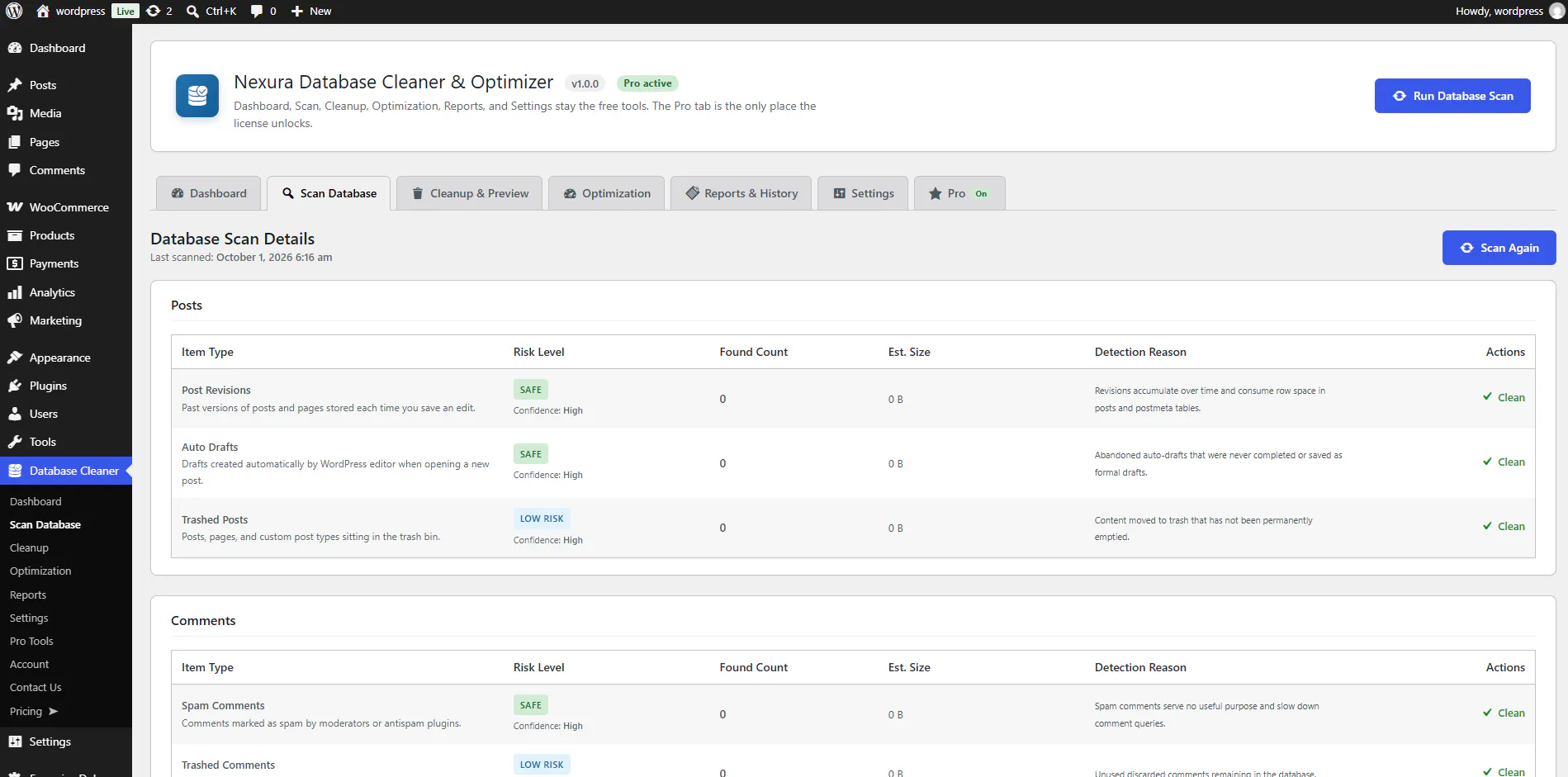
Task: Click the WooCommerce logo icon in the sidebar
Action: click(x=15, y=207)
